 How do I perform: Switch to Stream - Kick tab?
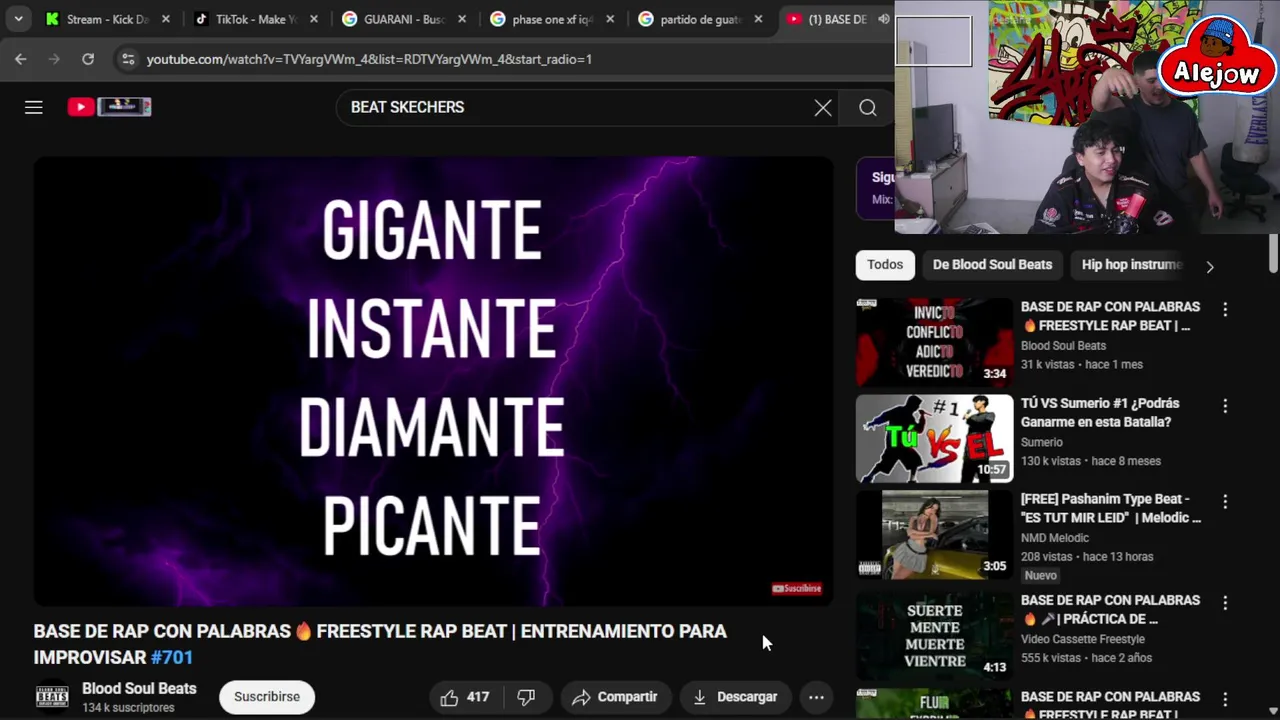point(106,19)
